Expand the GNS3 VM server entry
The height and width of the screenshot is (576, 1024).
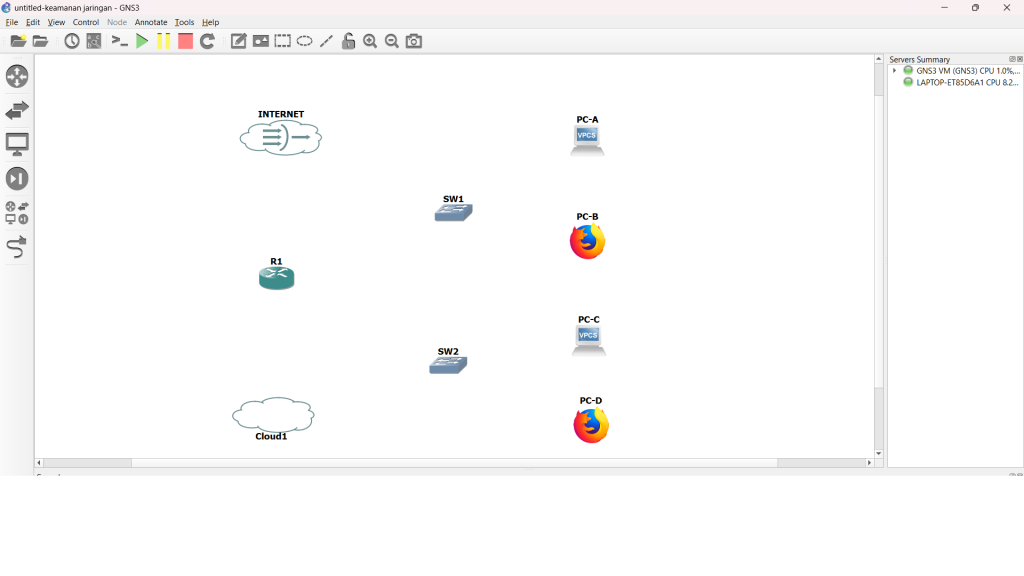(x=895, y=71)
